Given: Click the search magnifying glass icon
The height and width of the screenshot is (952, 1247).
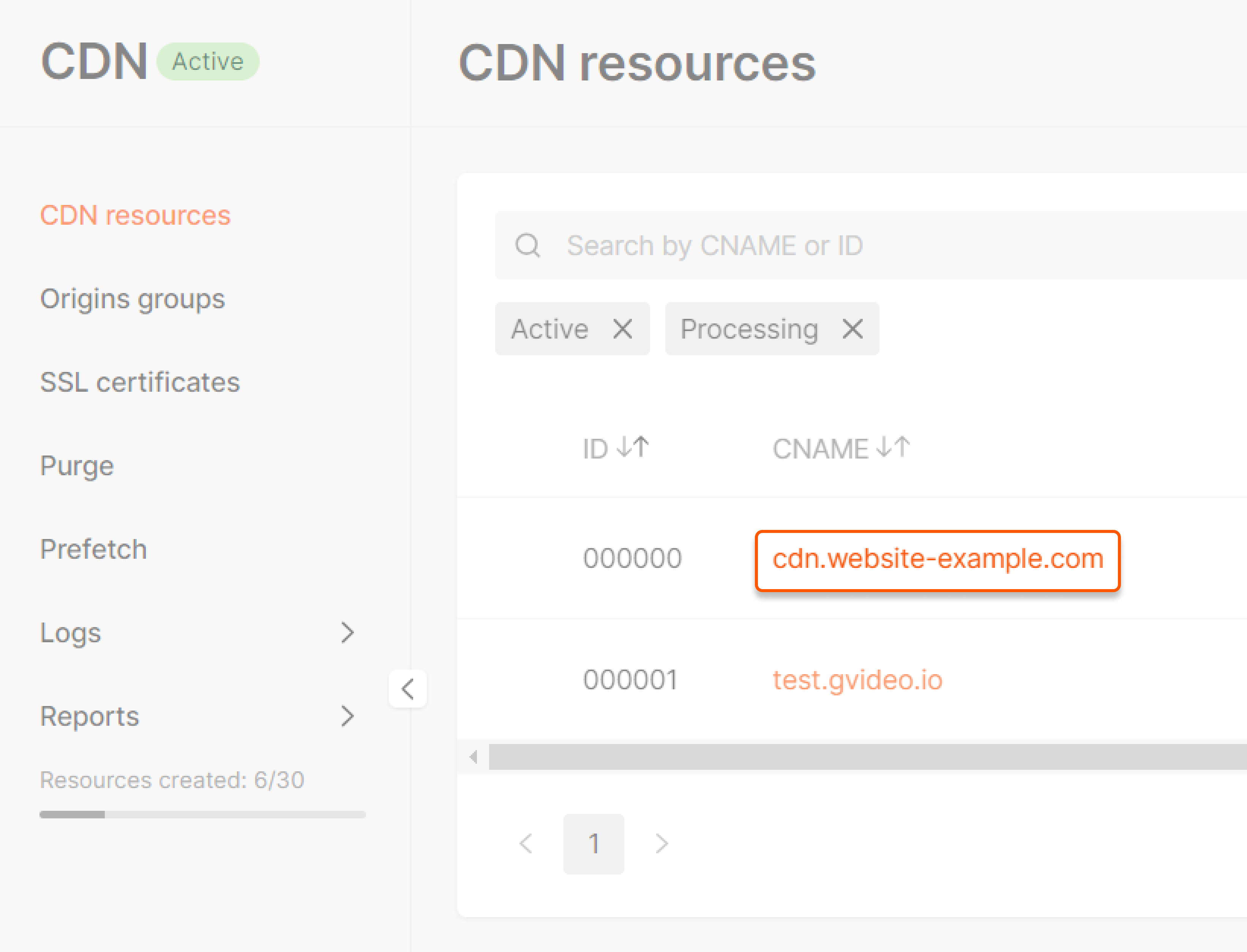Looking at the screenshot, I should pos(528,245).
